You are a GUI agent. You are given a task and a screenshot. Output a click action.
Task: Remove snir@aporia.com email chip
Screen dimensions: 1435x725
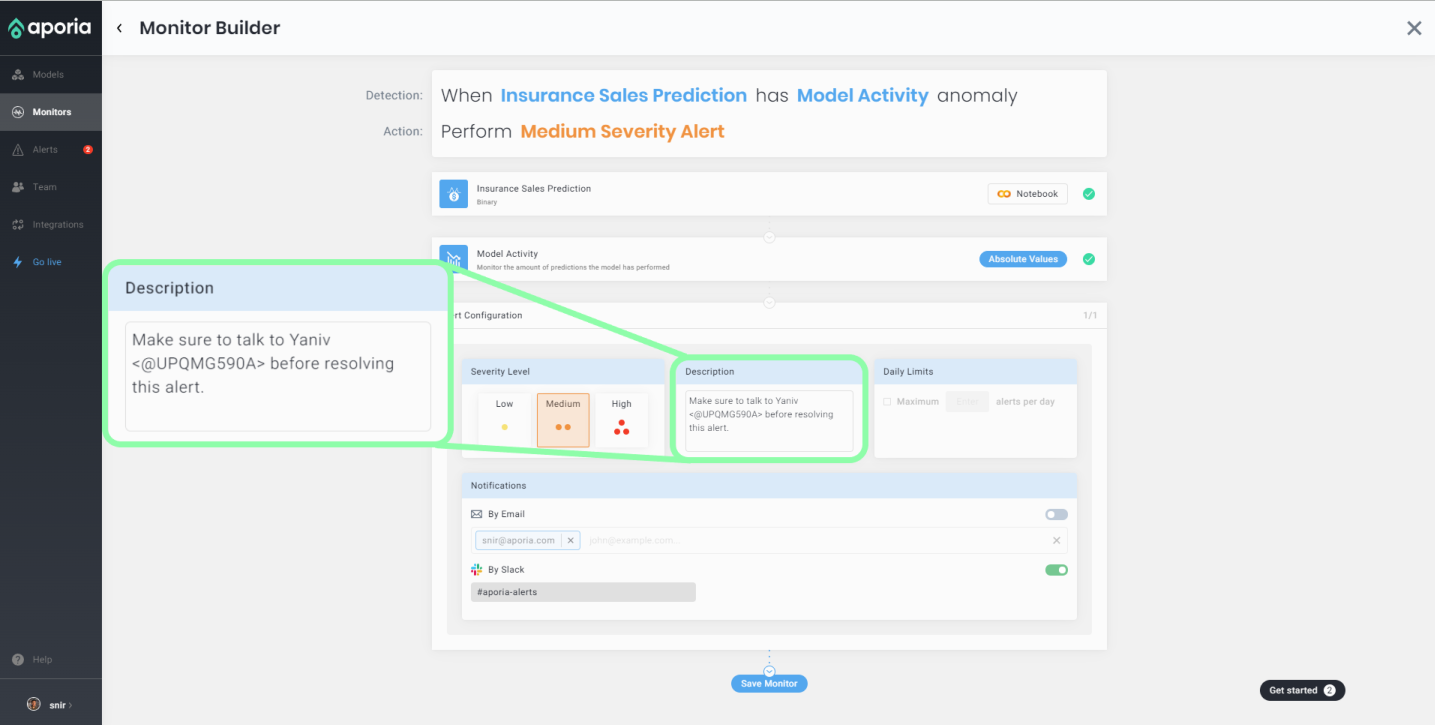coord(570,540)
